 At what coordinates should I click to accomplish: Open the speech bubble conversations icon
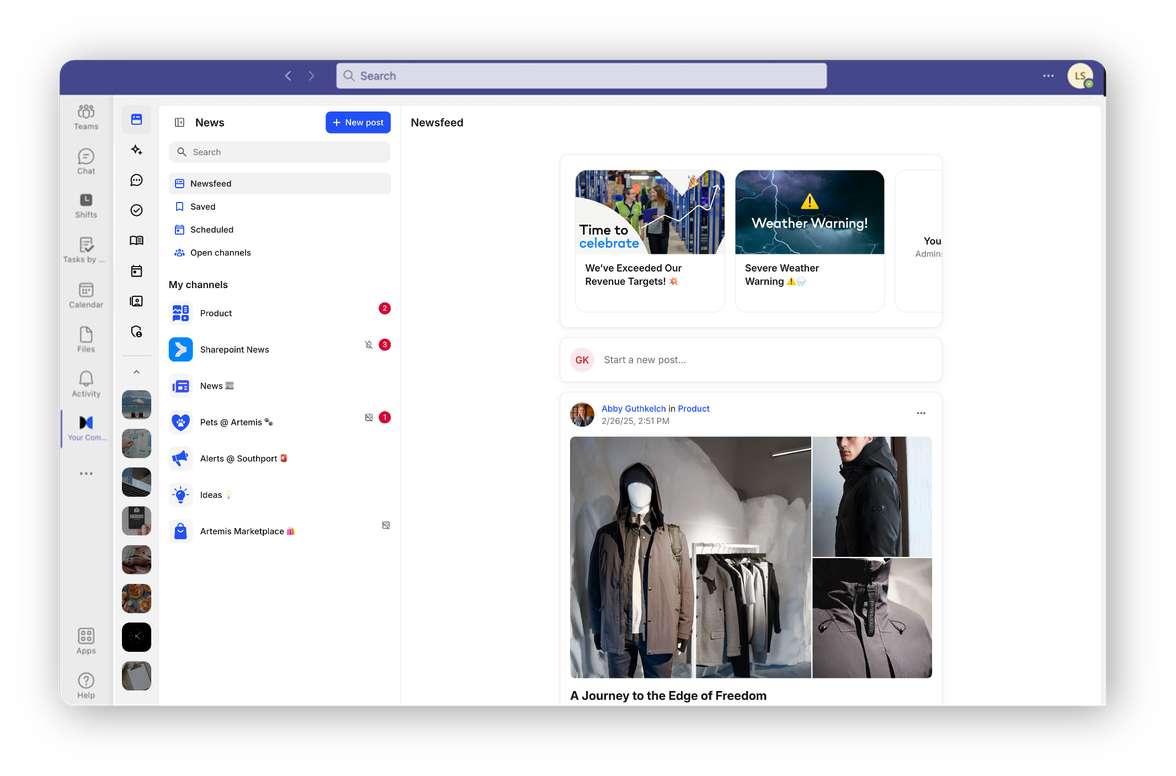136,180
